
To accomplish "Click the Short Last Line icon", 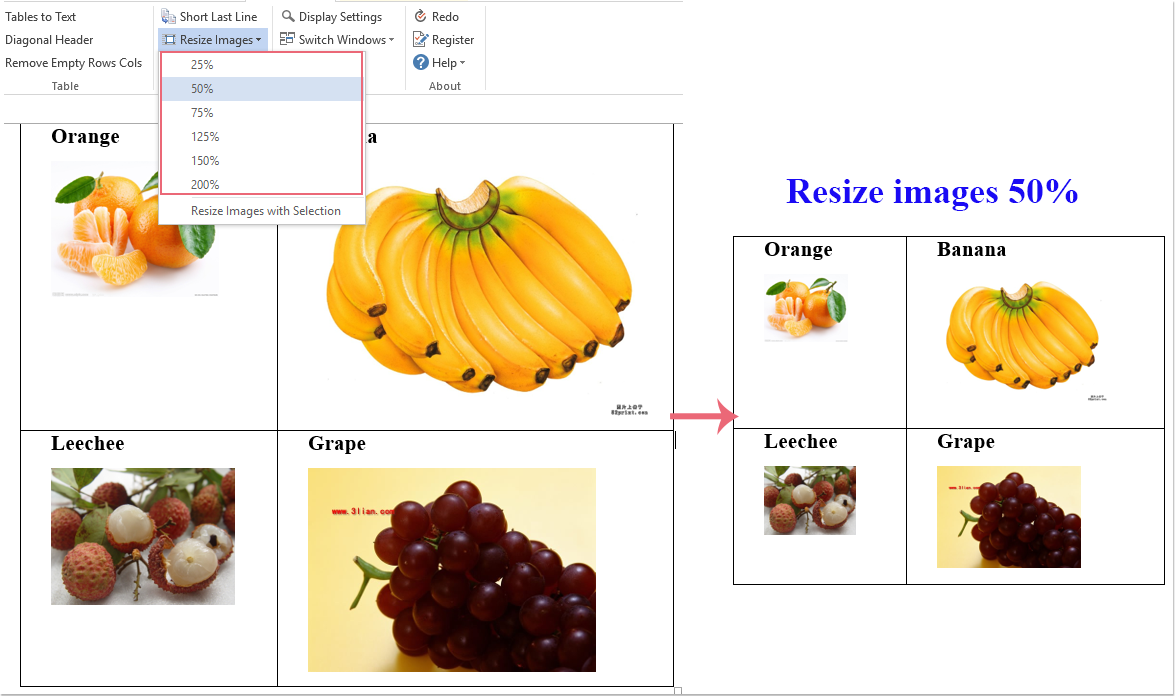I will point(169,17).
